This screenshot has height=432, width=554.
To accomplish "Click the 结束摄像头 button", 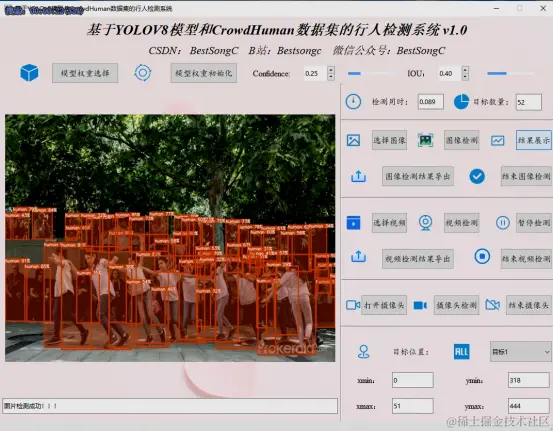I will click(529, 305).
